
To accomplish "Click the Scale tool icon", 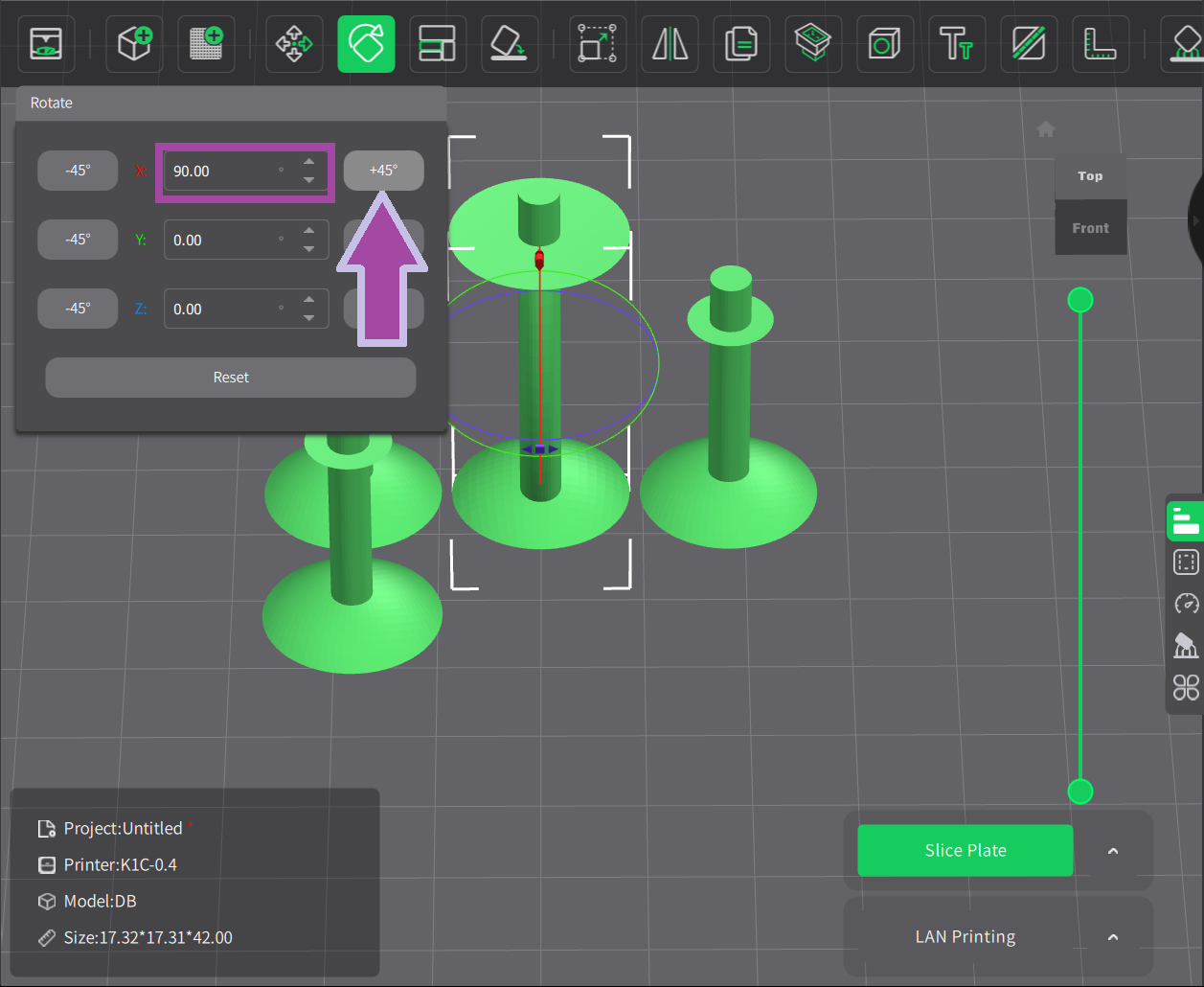I will [598, 44].
